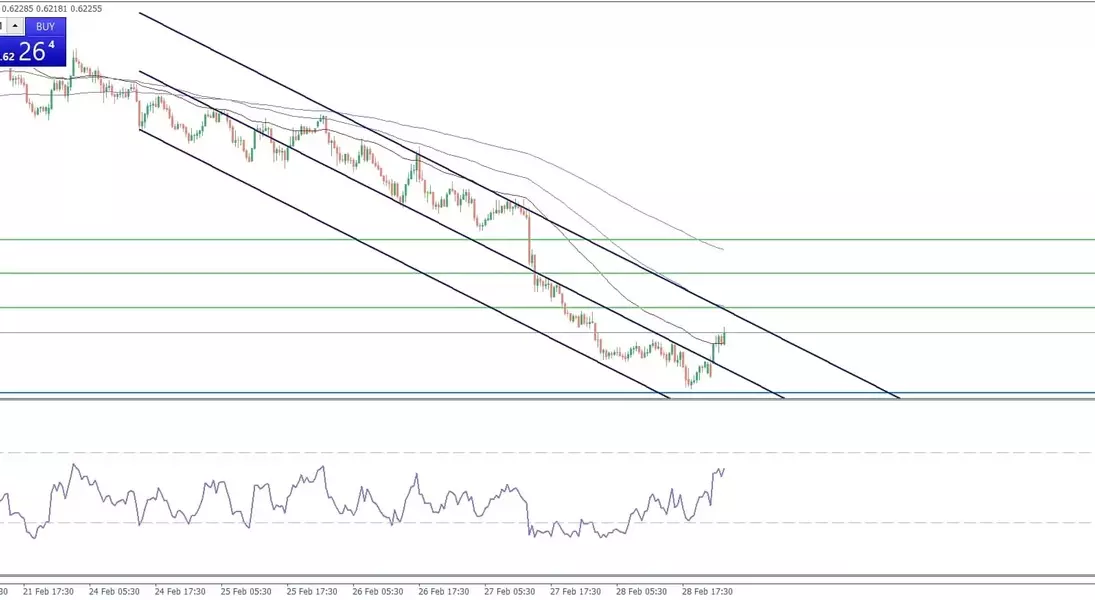The height and width of the screenshot is (600, 1095).
Task: Increase trade volume with the up arrow
Action: pos(15,27)
